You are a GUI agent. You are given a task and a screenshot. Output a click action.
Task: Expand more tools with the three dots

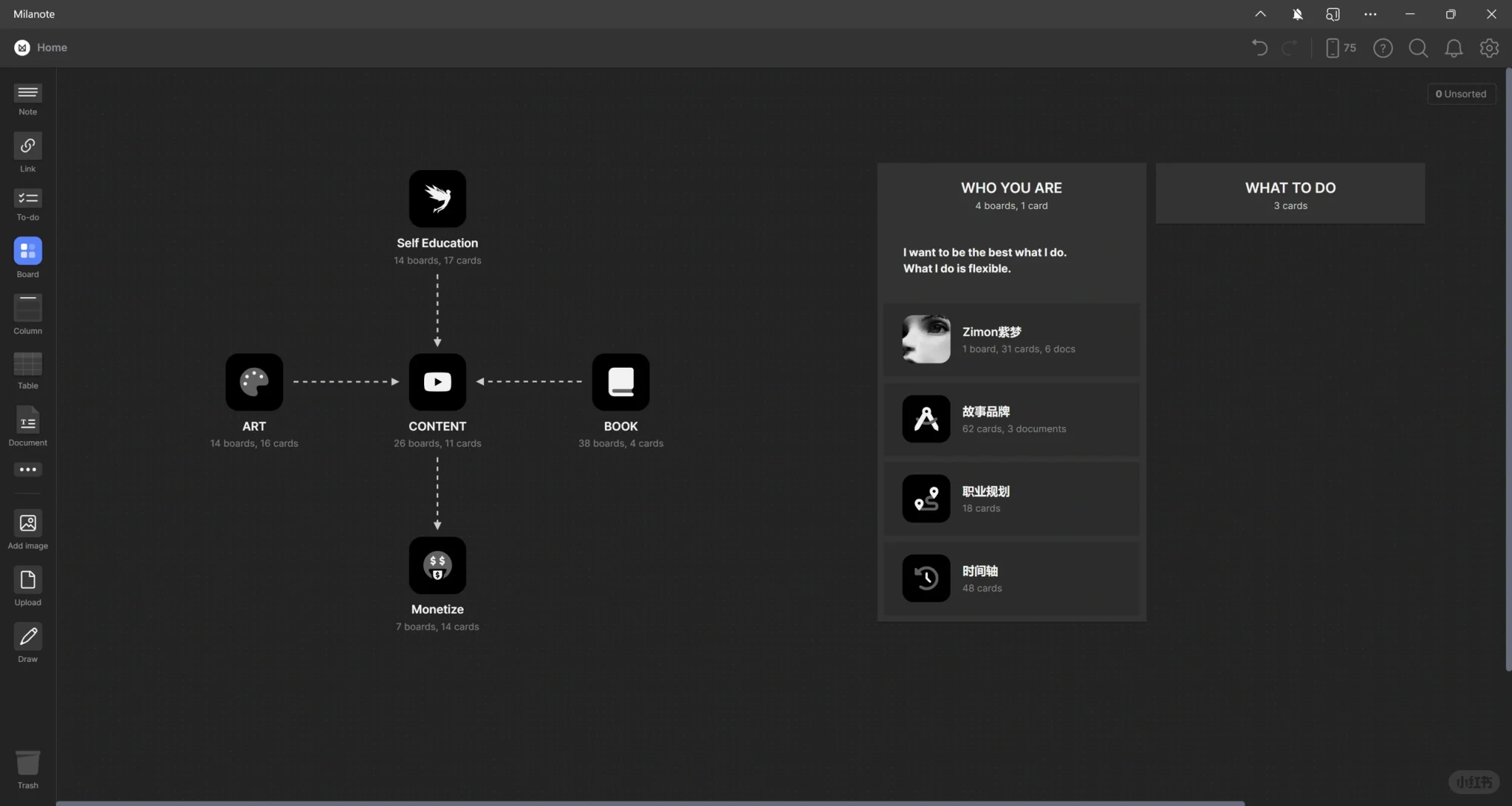pyautogui.click(x=28, y=469)
